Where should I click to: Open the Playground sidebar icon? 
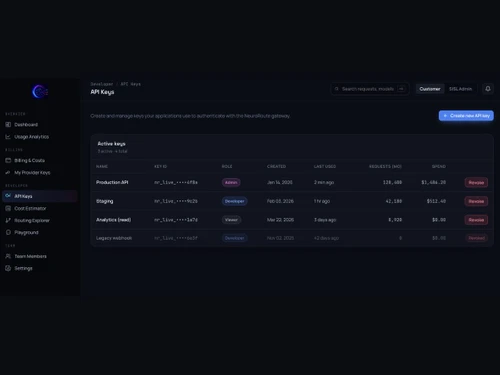coord(8,232)
